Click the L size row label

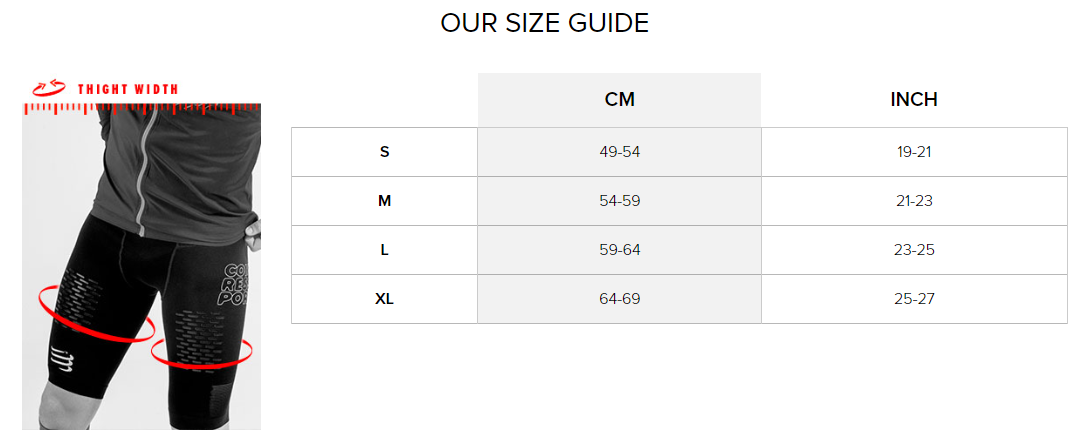[x=384, y=250]
